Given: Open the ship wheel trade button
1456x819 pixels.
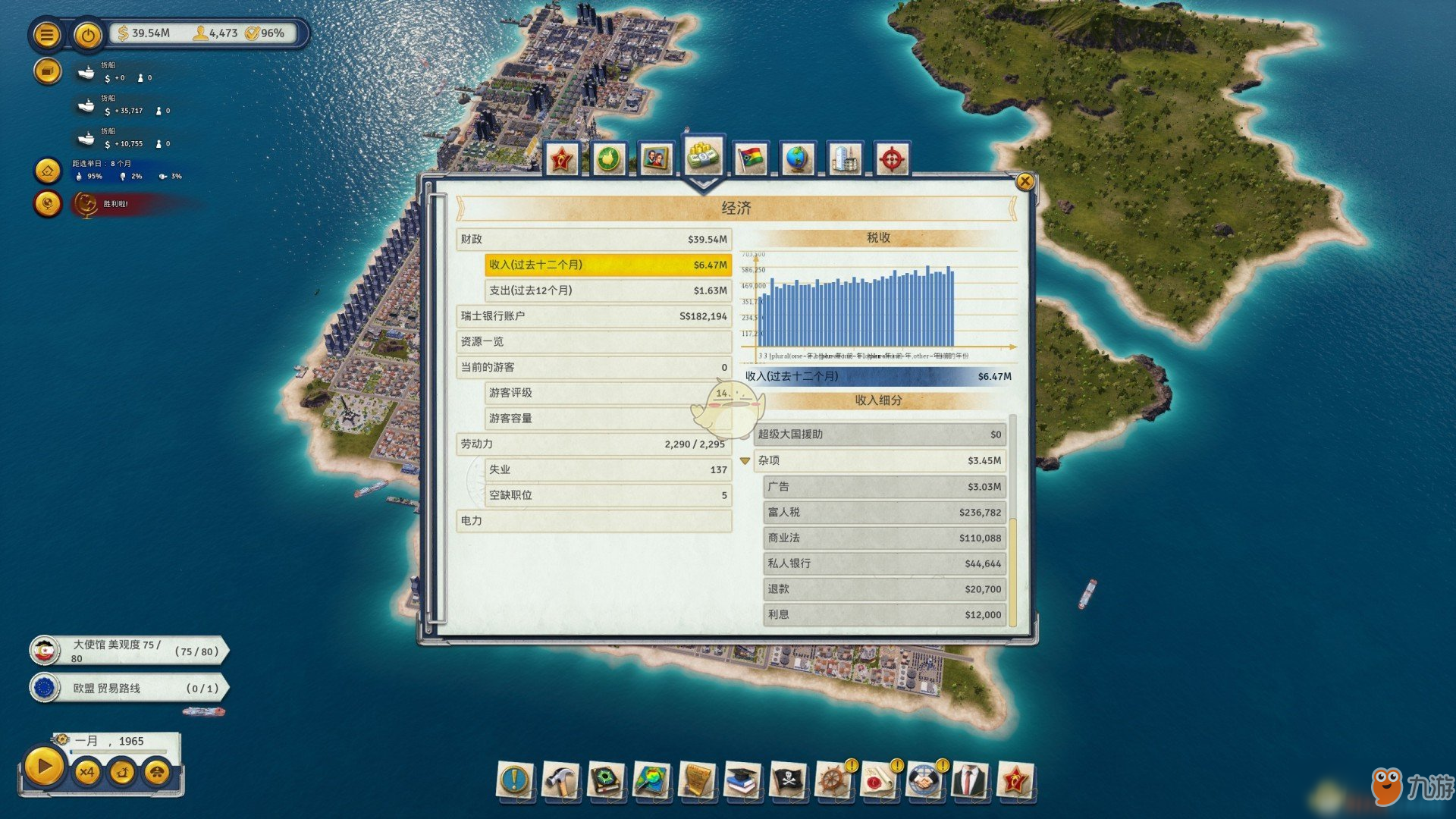Looking at the screenshot, I should tap(833, 780).
